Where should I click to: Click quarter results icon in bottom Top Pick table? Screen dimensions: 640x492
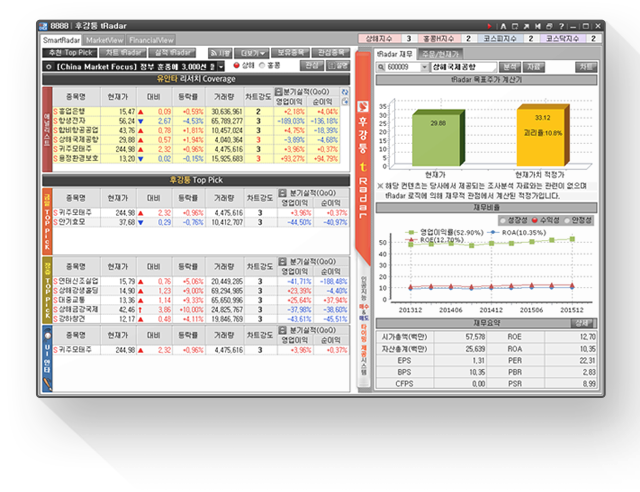(x=282, y=330)
